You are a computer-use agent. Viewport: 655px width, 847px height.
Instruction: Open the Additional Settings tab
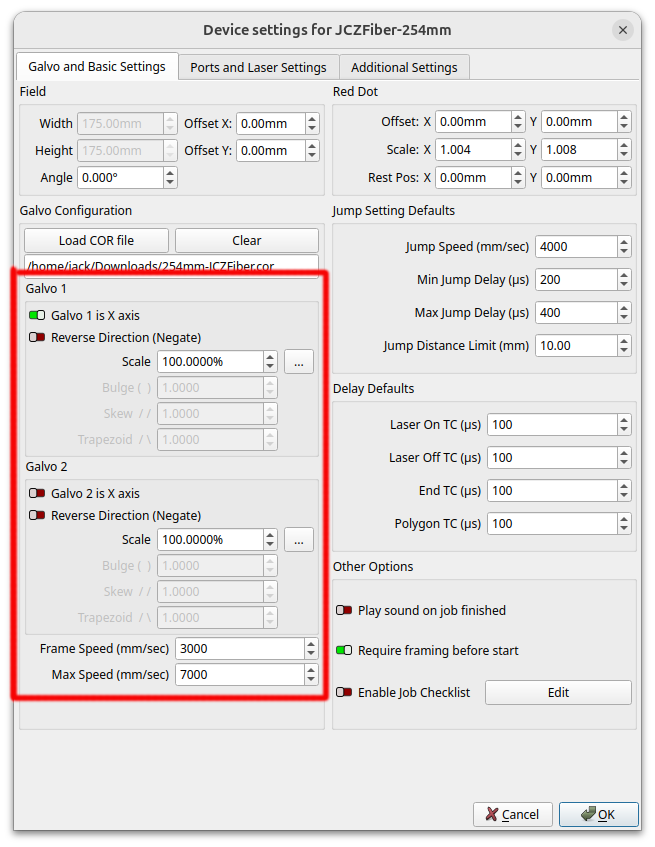point(404,68)
